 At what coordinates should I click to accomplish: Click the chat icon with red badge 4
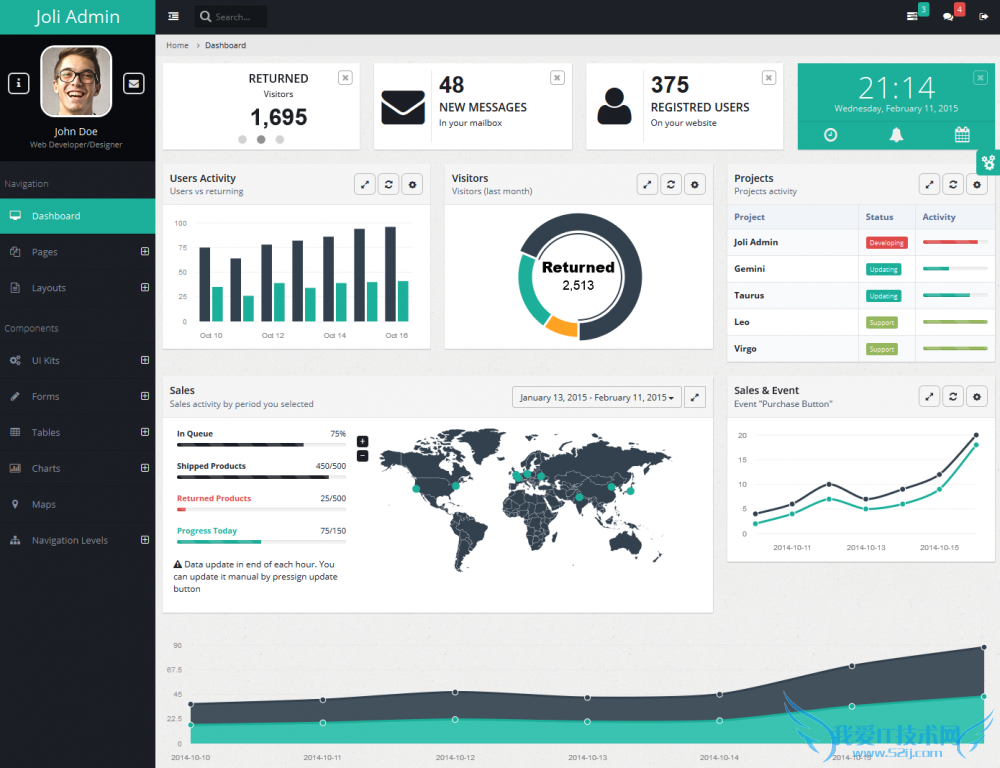click(949, 16)
